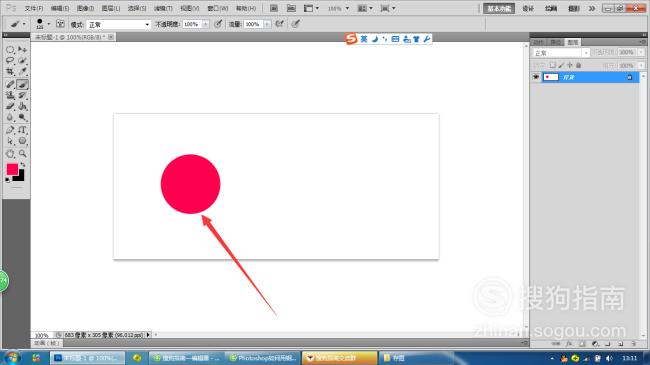Select the Move tool
650x365 pixels.
coord(22,50)
